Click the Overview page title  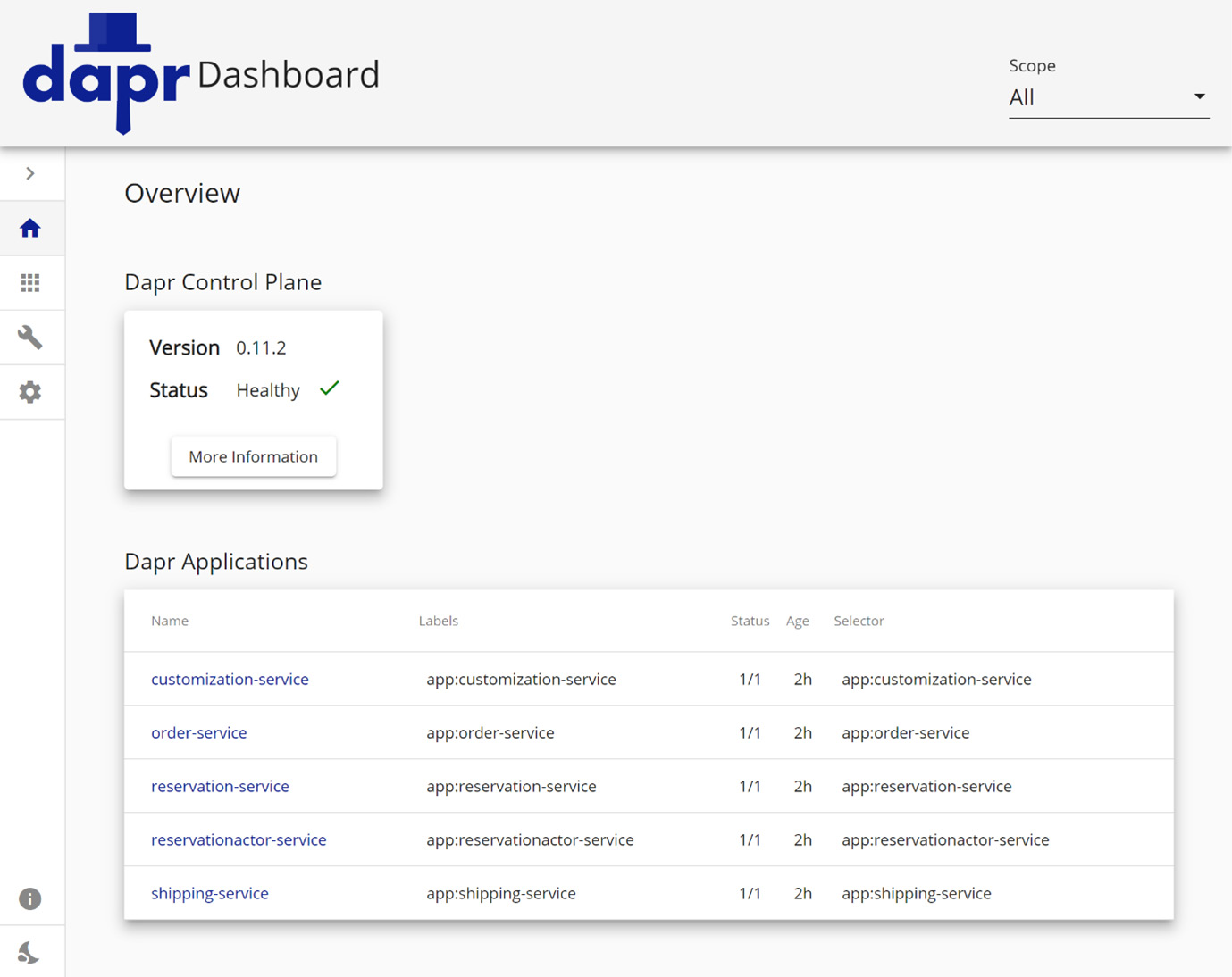point(182,193)
